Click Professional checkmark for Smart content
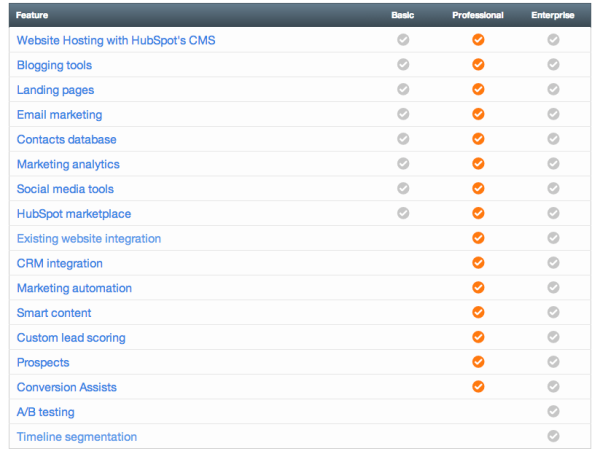Viewport: 600px width, 454px height. coord(478,312)
